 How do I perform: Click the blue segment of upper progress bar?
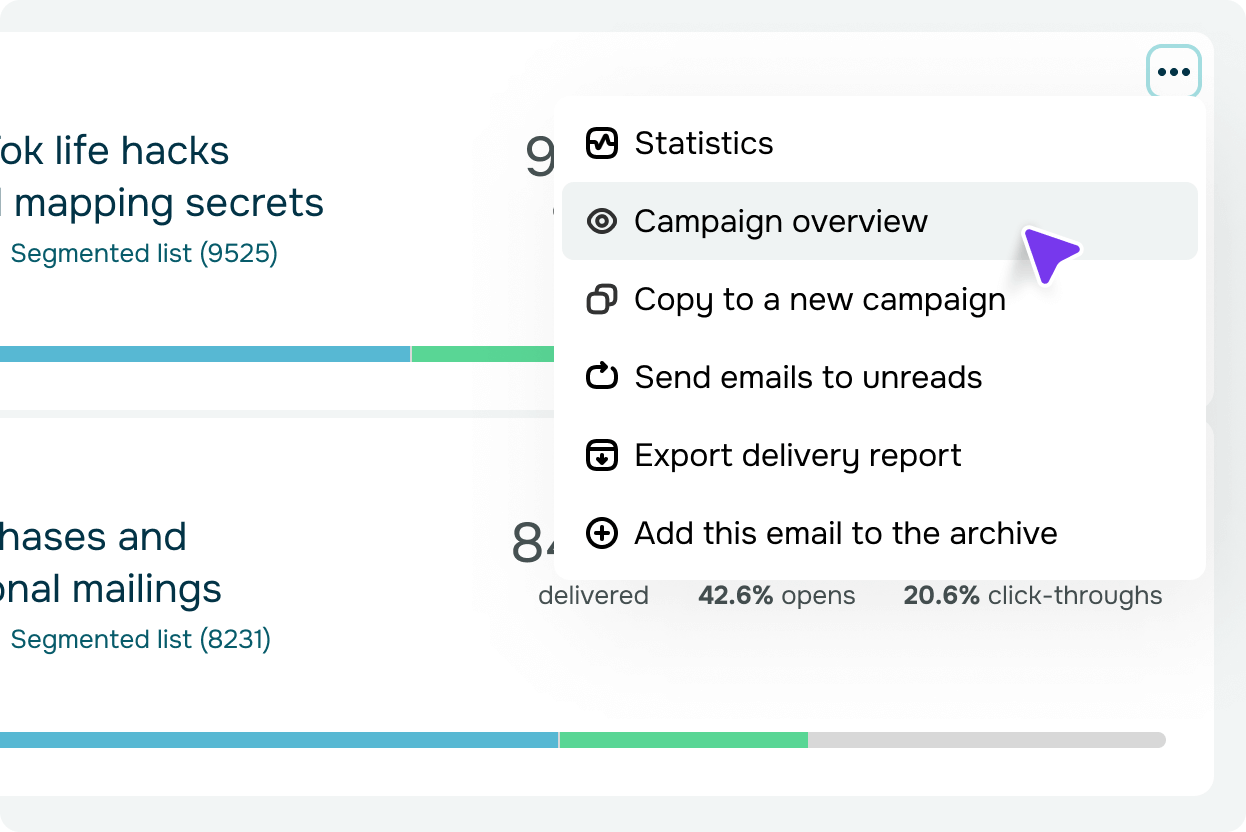coord(205,354)
